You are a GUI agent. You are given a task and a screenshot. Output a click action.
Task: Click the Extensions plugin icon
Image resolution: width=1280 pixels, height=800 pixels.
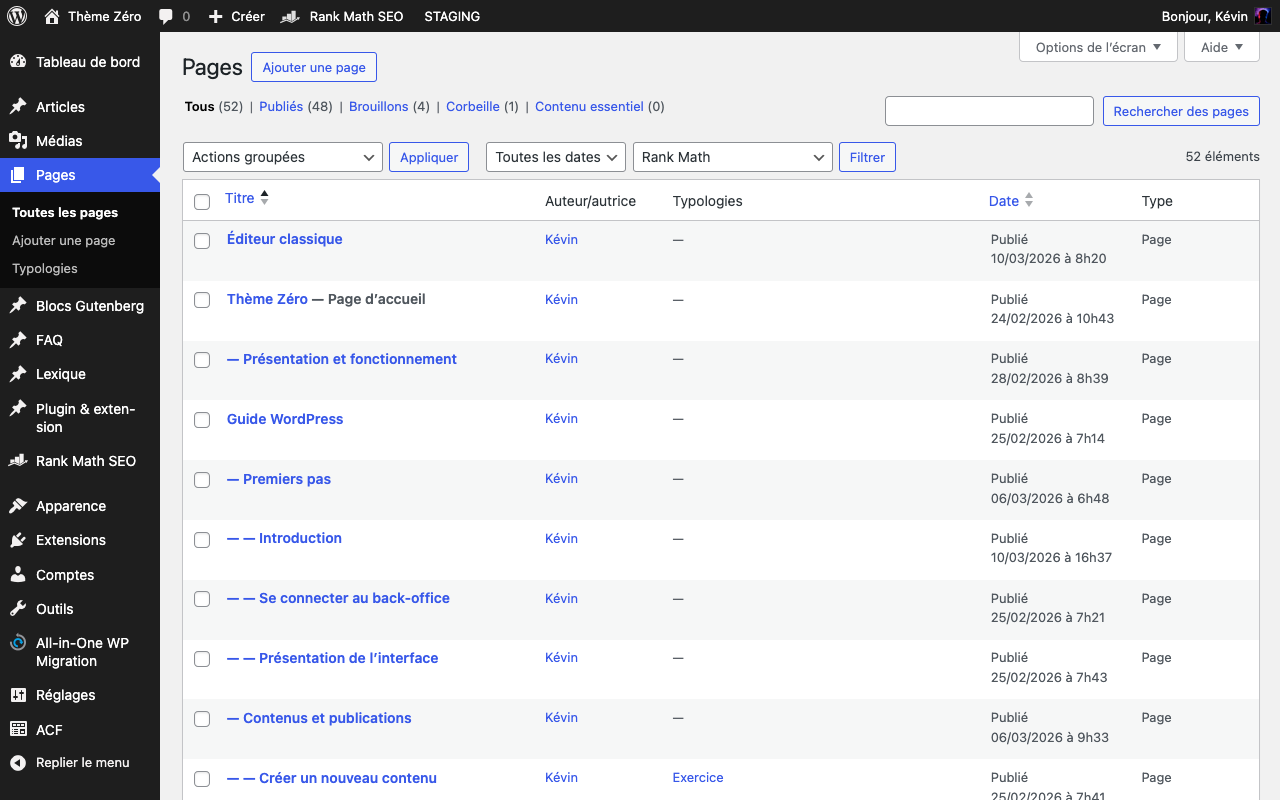(18, 540)
